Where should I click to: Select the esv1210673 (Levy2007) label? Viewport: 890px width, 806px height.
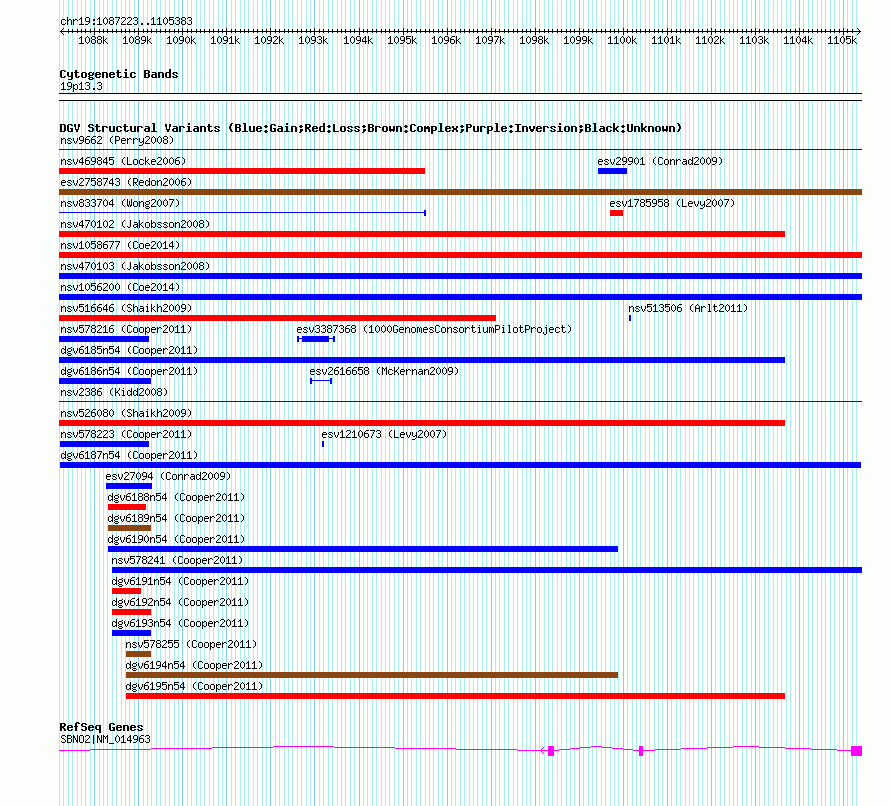[384, 434]
